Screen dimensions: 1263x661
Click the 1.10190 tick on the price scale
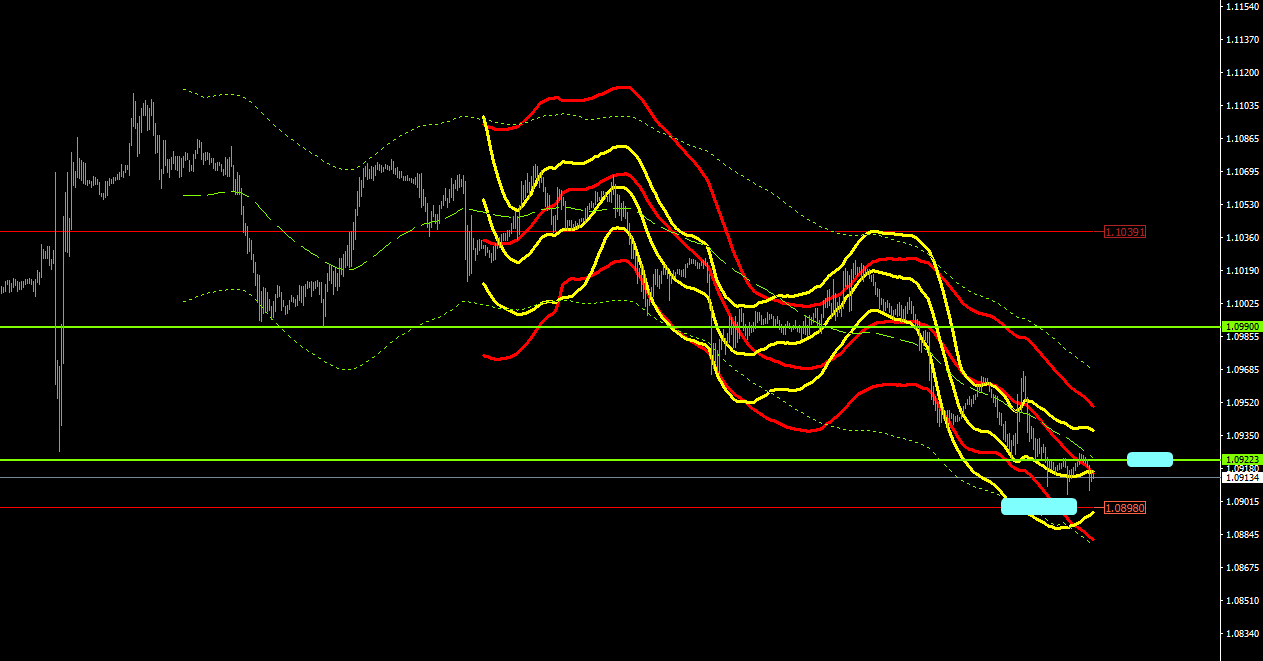pos(1242,271)
